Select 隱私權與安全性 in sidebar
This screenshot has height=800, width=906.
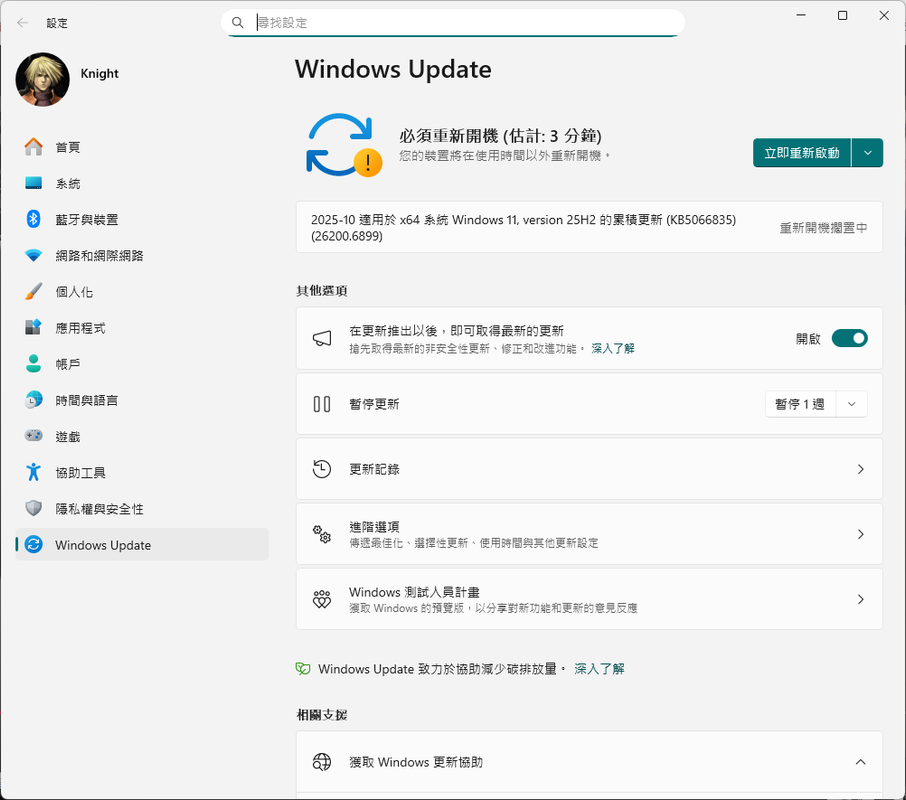coord(142,508)
